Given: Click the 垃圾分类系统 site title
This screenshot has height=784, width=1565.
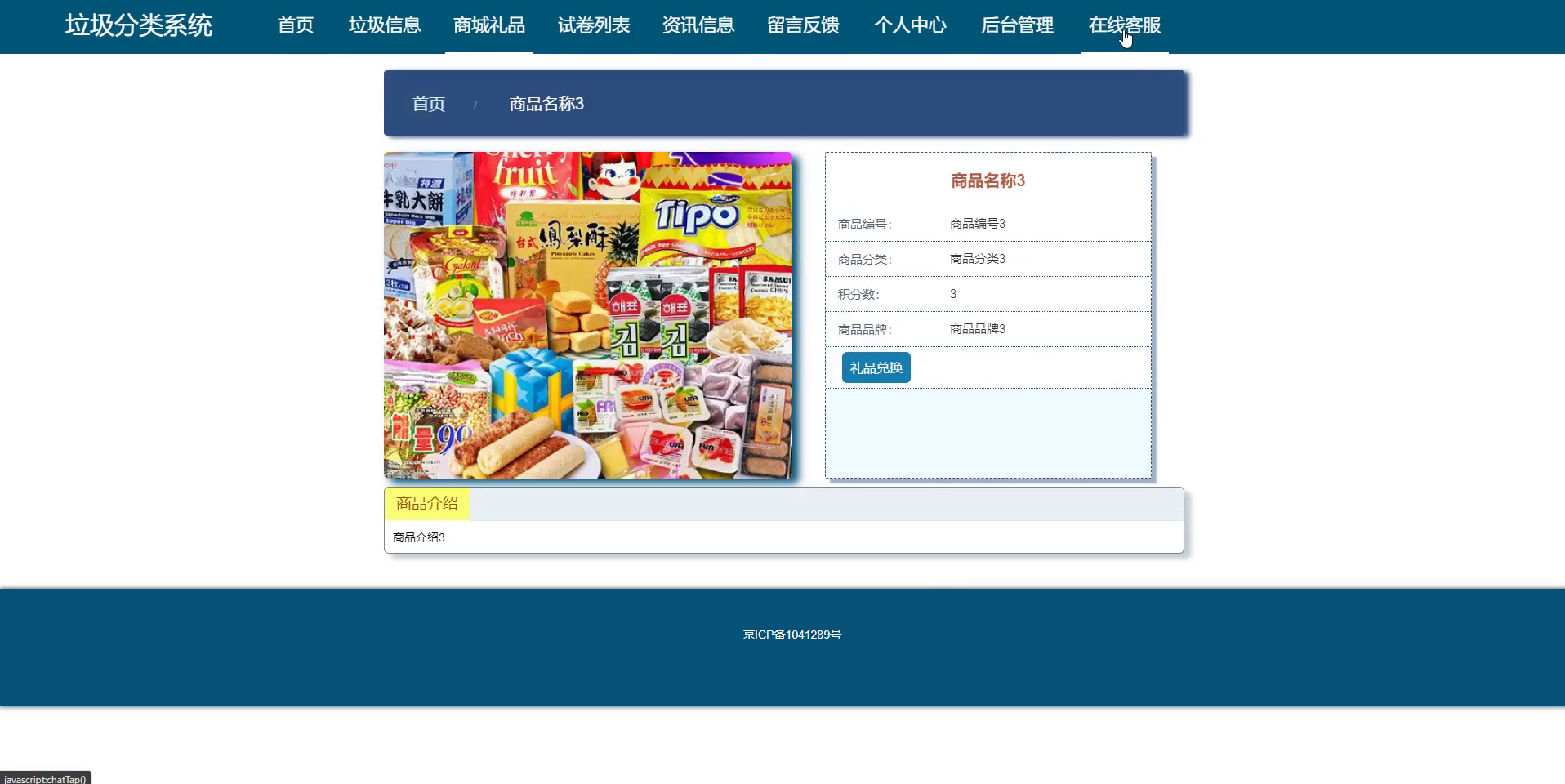Looking at the screenshot, I should [139, 25].
